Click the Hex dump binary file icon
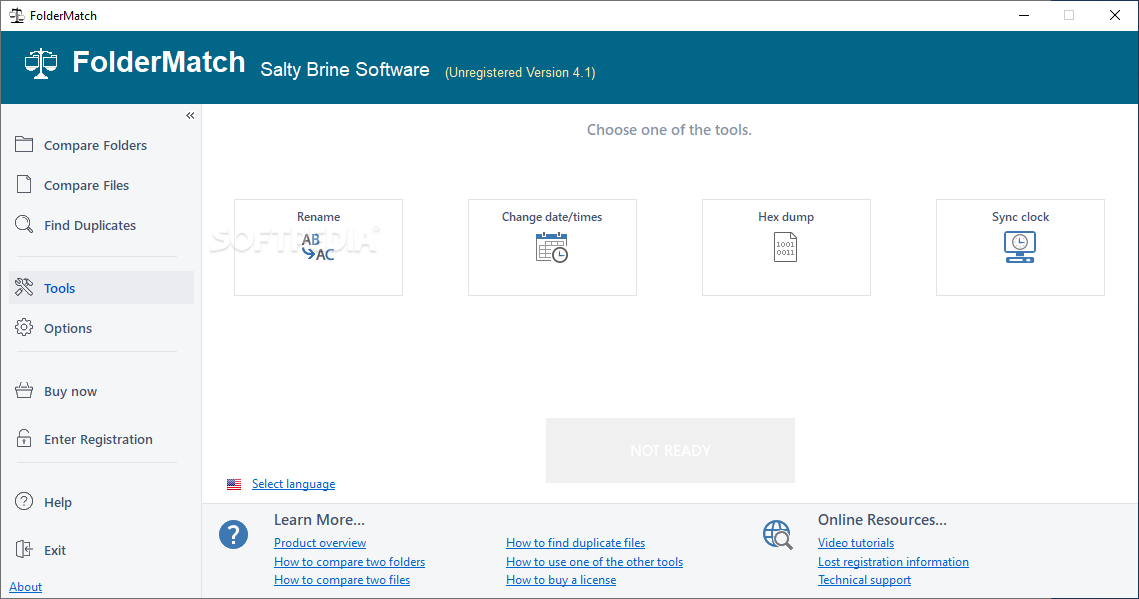This screenshot has width=1139, height=599. point(785,248)
